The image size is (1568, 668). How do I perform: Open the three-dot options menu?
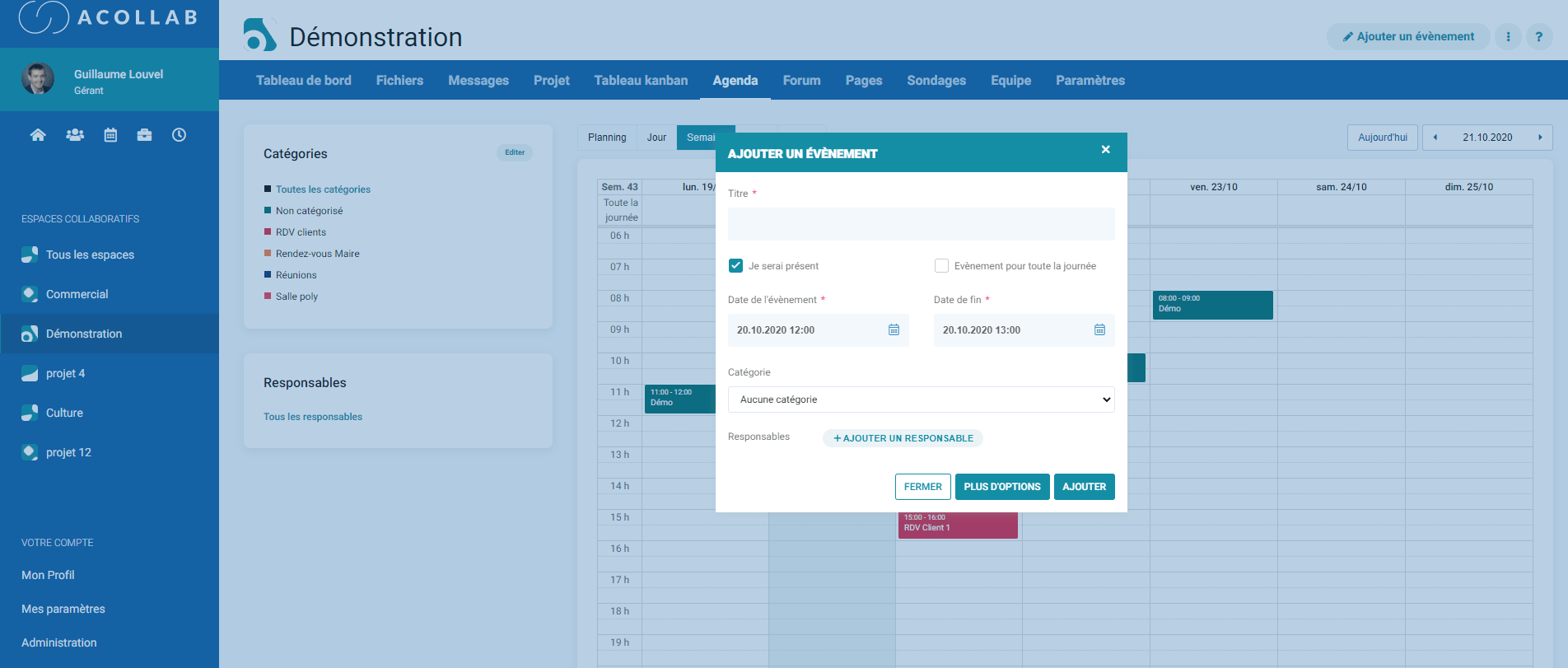(1508, 37)
